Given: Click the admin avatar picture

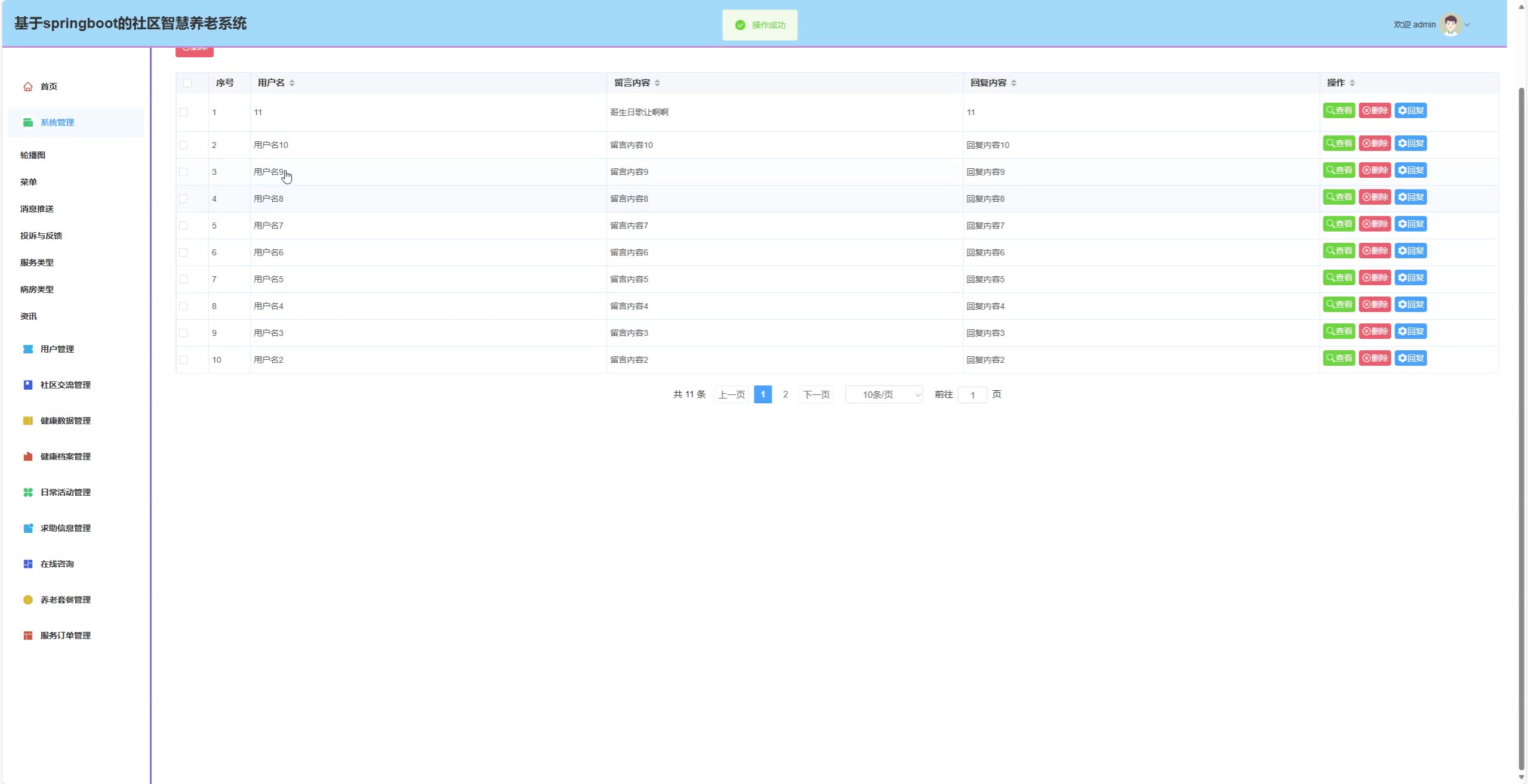Looking at the screenshot, I should (1450, 24).
